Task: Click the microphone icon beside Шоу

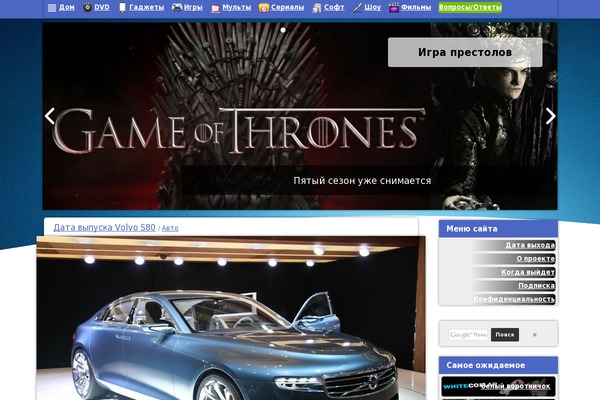Action: tap(357, 8)
